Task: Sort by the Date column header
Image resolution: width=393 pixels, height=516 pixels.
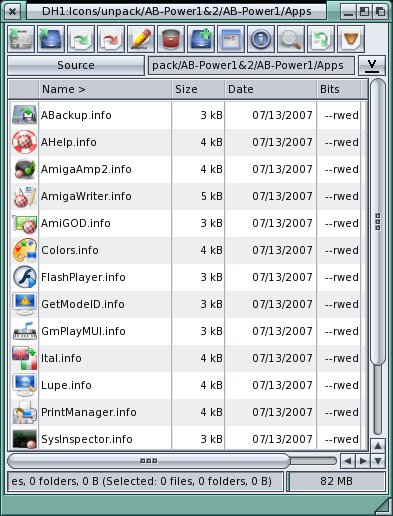Action: [x=271, y=89]
